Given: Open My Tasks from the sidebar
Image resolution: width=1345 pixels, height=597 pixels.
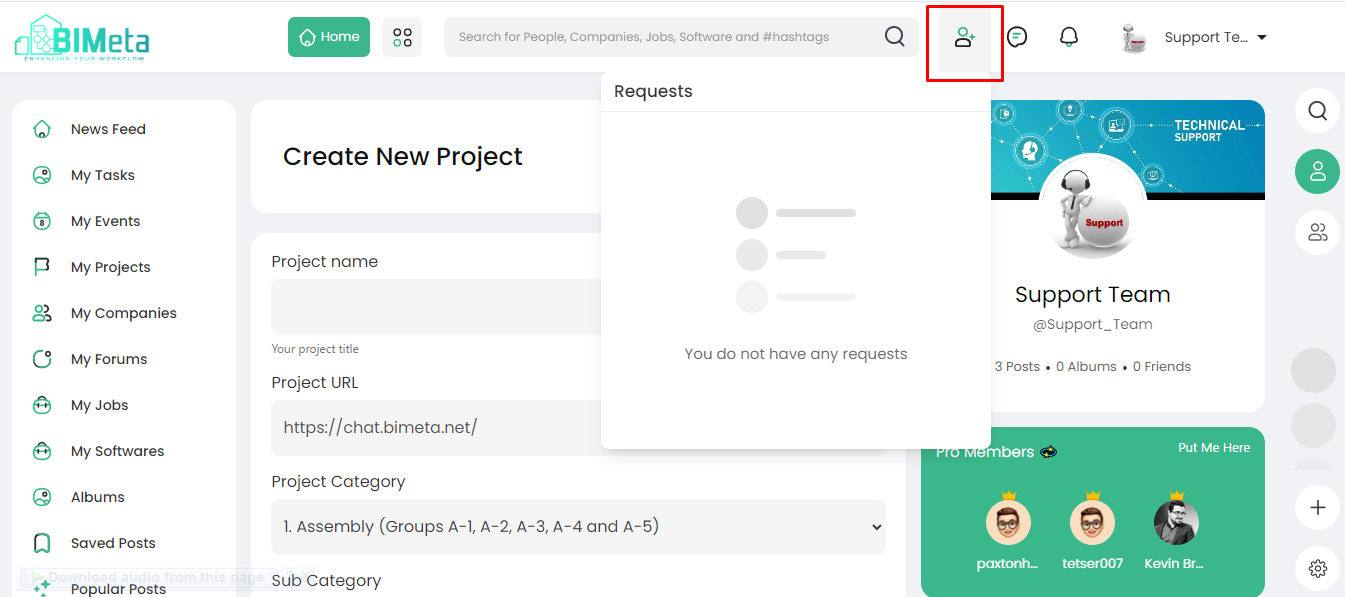Looking at the screenshot, I should click(x=102, y=175).
